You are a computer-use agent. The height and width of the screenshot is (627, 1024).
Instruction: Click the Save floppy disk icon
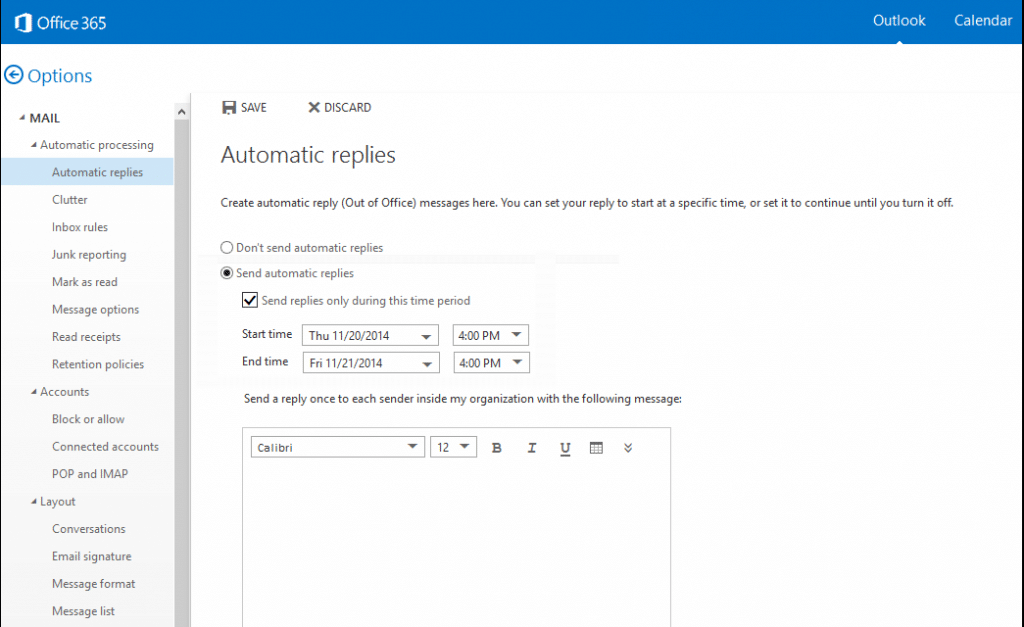(229, 108)
